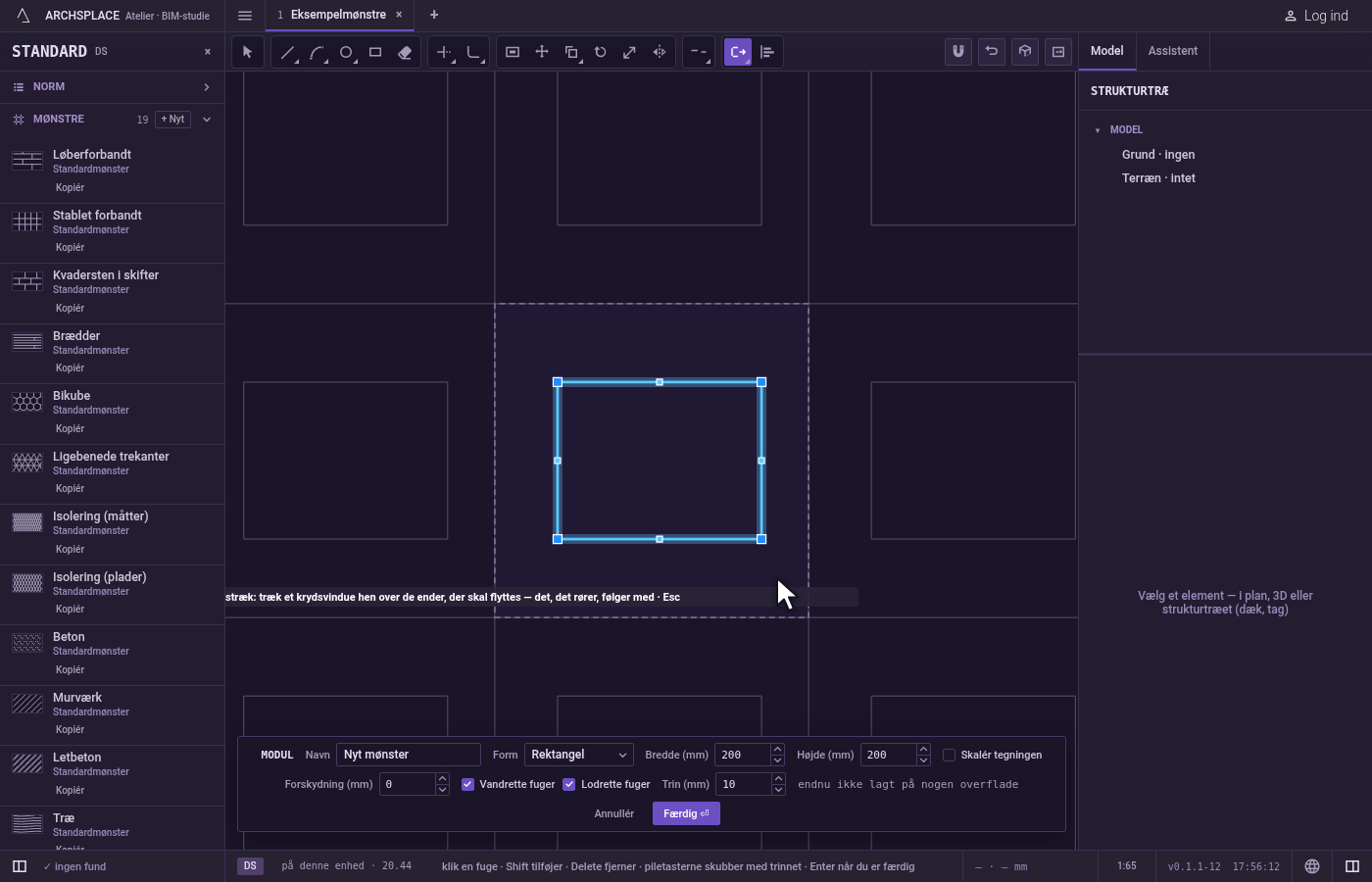Open the 3D cube view
This screenshot has width=1372, height=882.
click(x=1025, y=52)
